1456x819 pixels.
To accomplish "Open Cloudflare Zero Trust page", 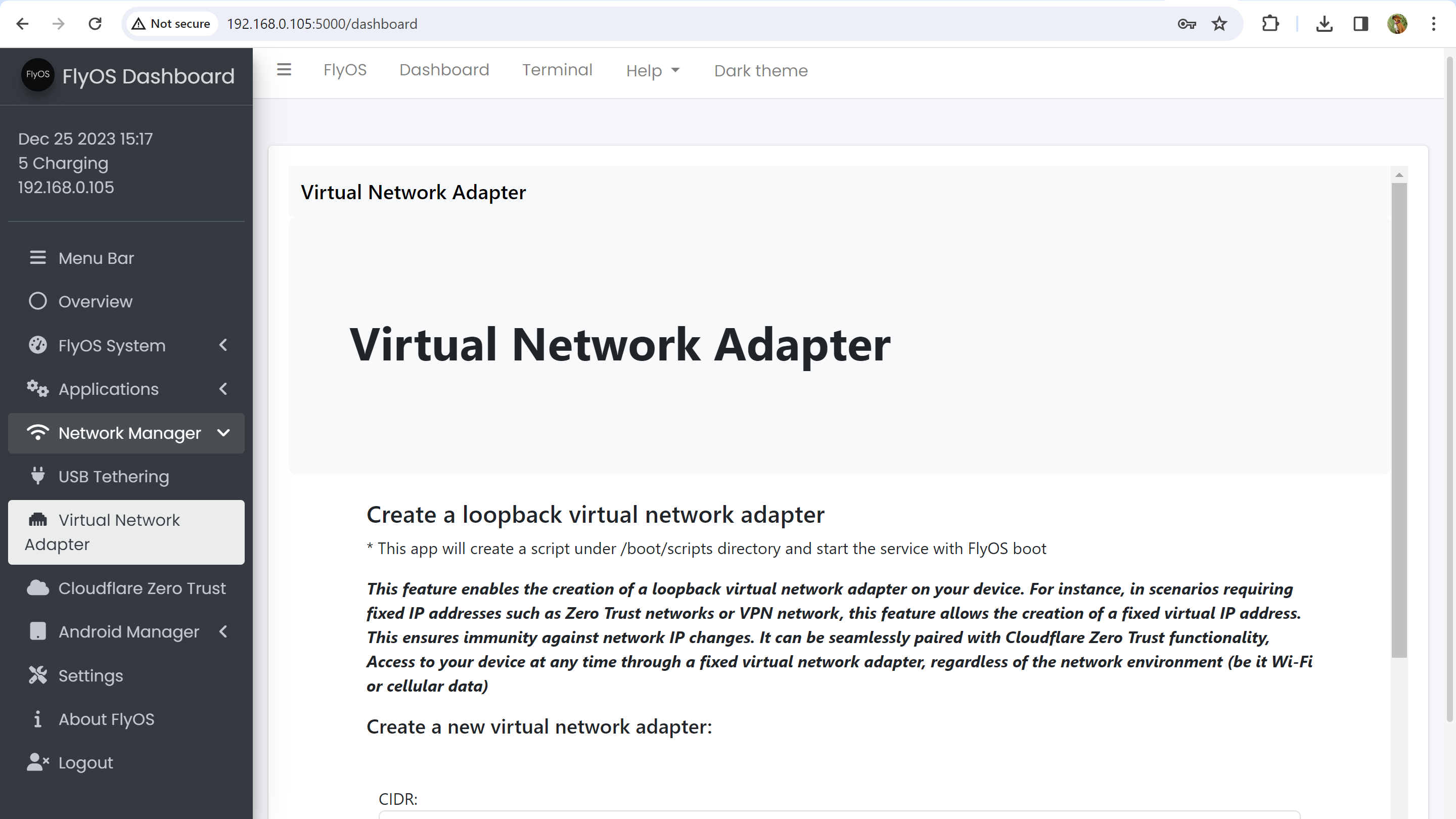I will point(142,588).
